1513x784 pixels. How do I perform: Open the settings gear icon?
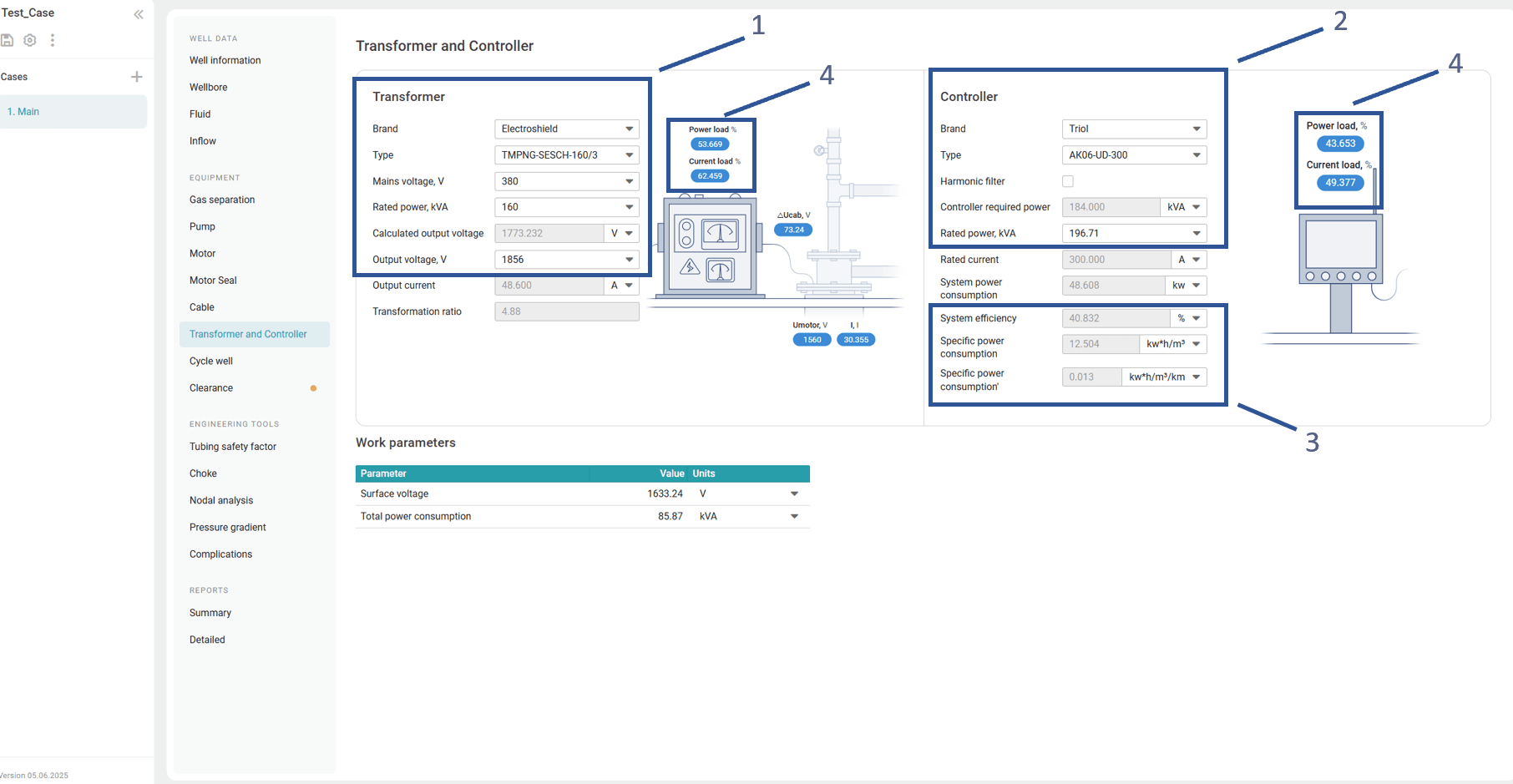pyautogui.click(x=30, y=40)
